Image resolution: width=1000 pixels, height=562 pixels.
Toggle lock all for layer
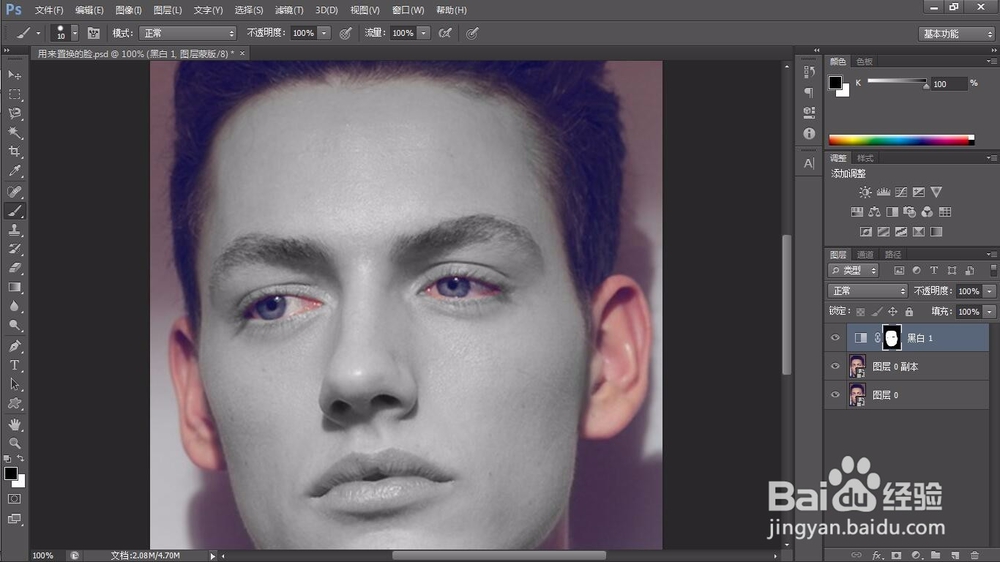[x=909, y=312]
